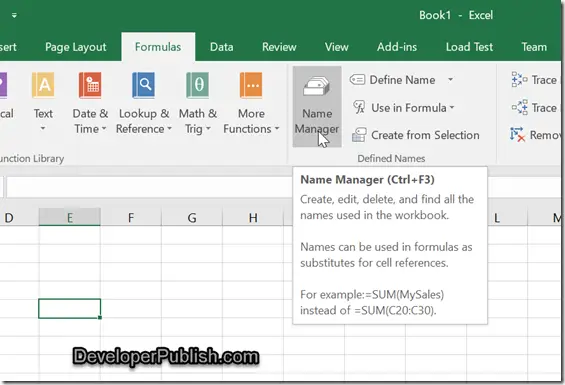This screenshot has width=565, height=385.
Task: Expand the Math & Trig dropdown arrow
Action: coord(208,129)
